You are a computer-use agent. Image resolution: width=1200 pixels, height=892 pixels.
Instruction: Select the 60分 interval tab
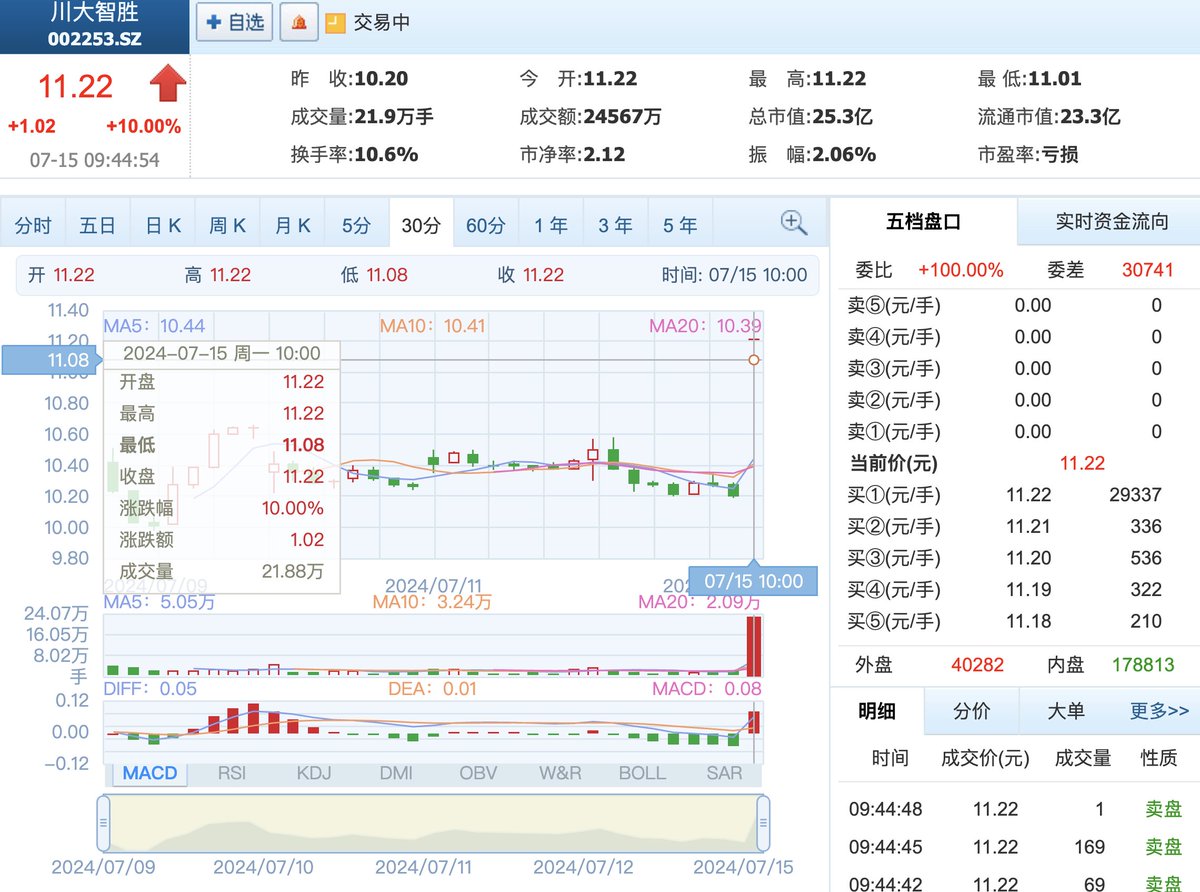pyautogui.click(x=486, y=225)
